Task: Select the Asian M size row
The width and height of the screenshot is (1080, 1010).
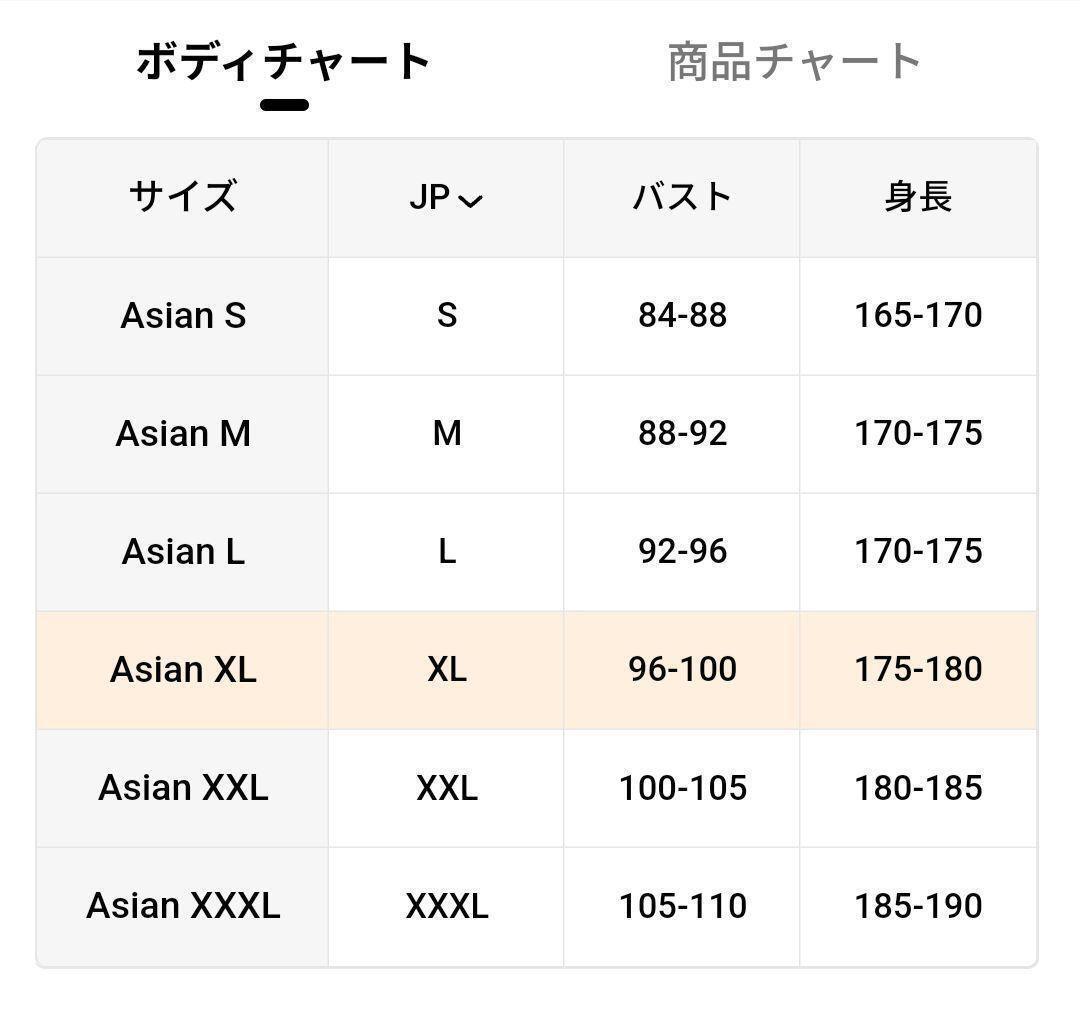Action: [183, 433]
